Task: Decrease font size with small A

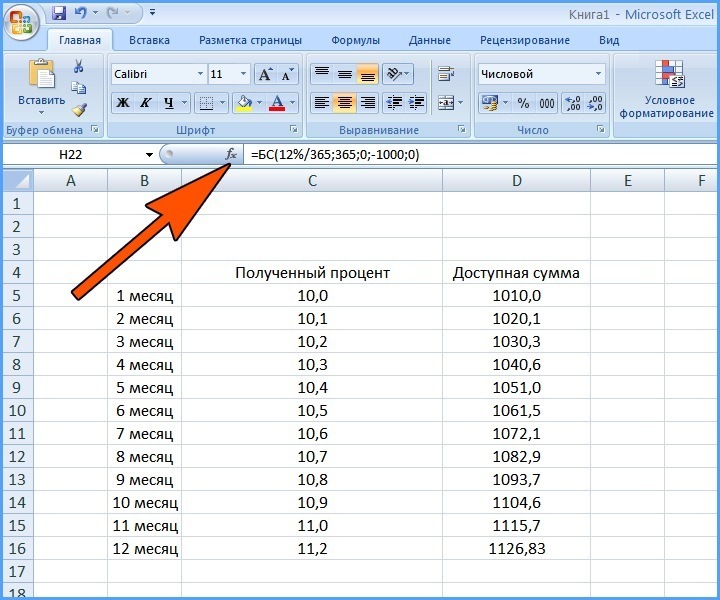Action: click(287, 74)
